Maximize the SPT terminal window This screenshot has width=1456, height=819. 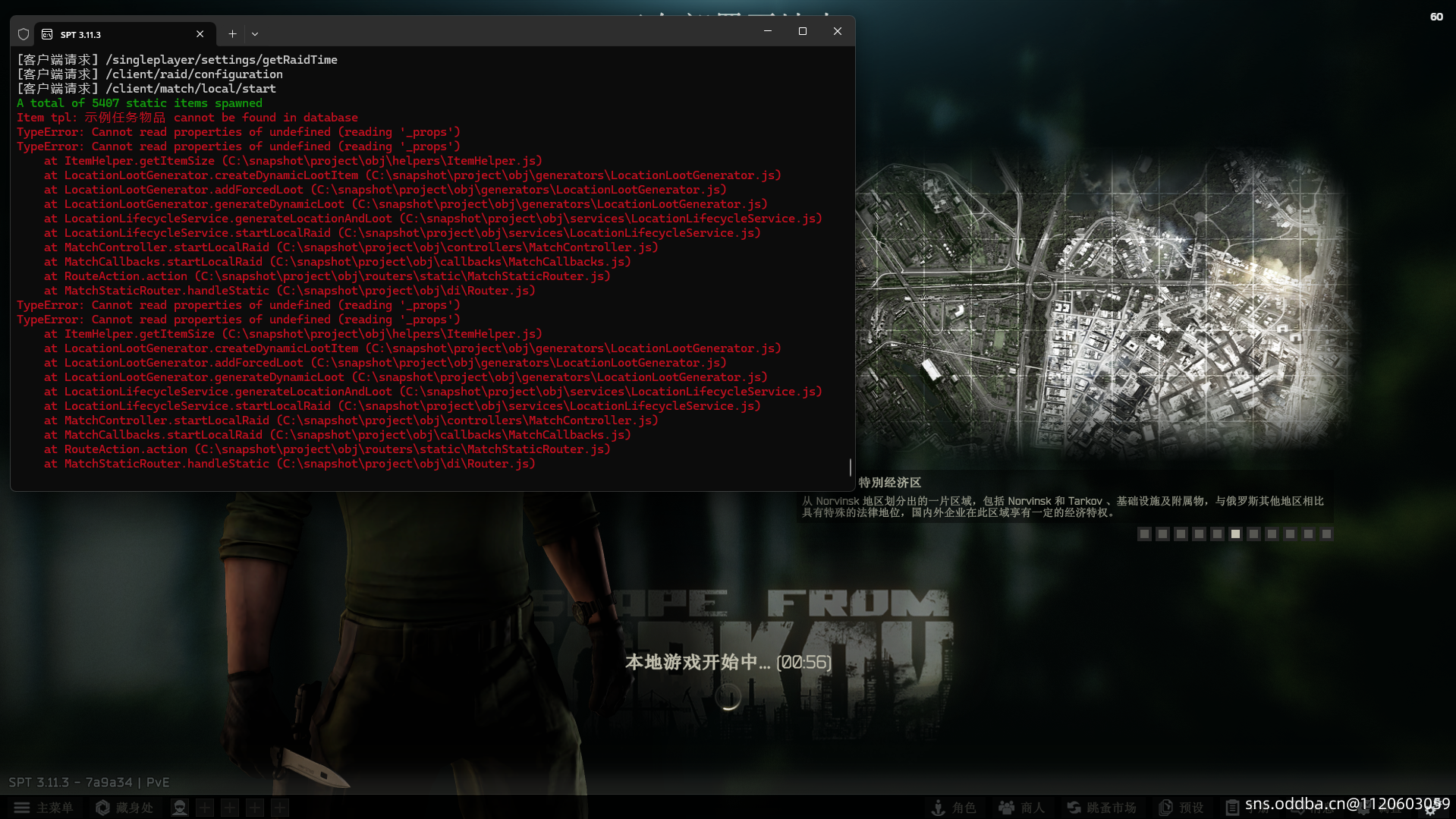tap(802, 31)
